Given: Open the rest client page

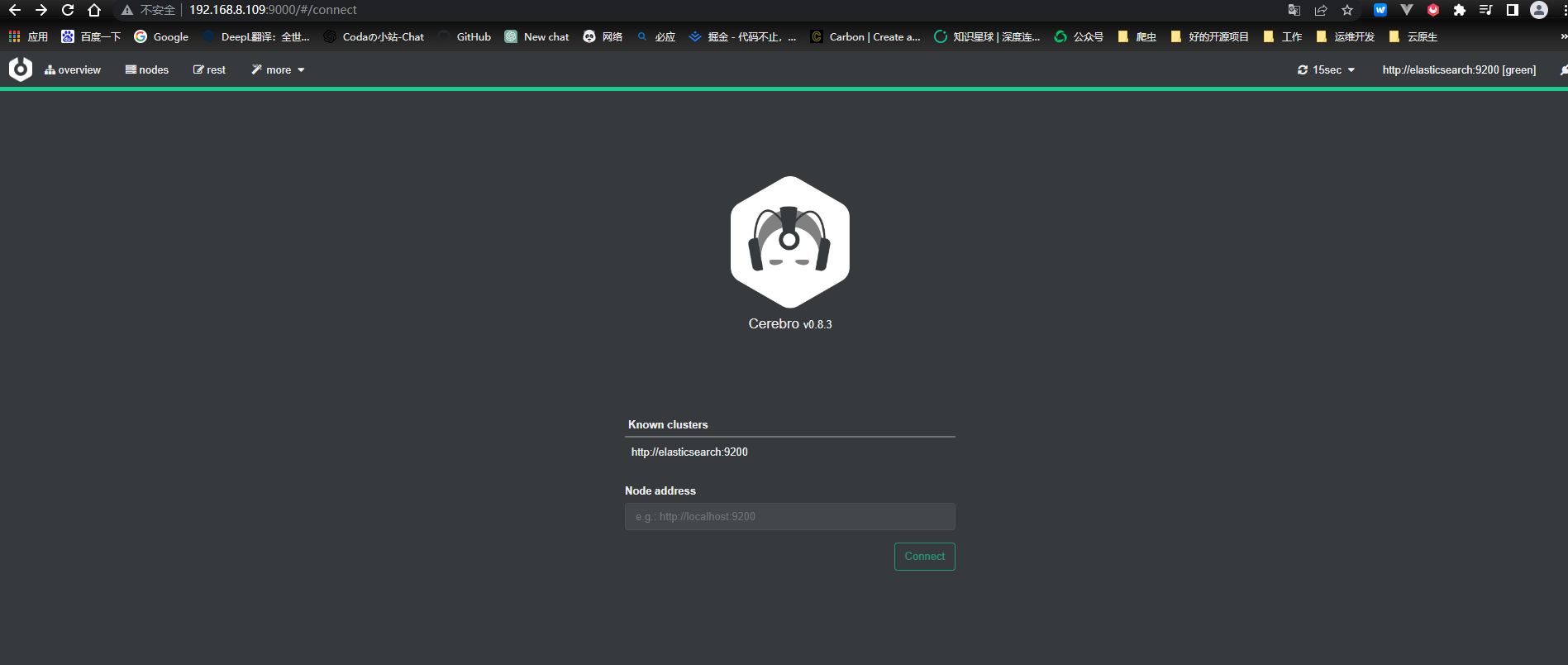Looking at the screenshot, I should pyautogui.click(x=209, y=70).
